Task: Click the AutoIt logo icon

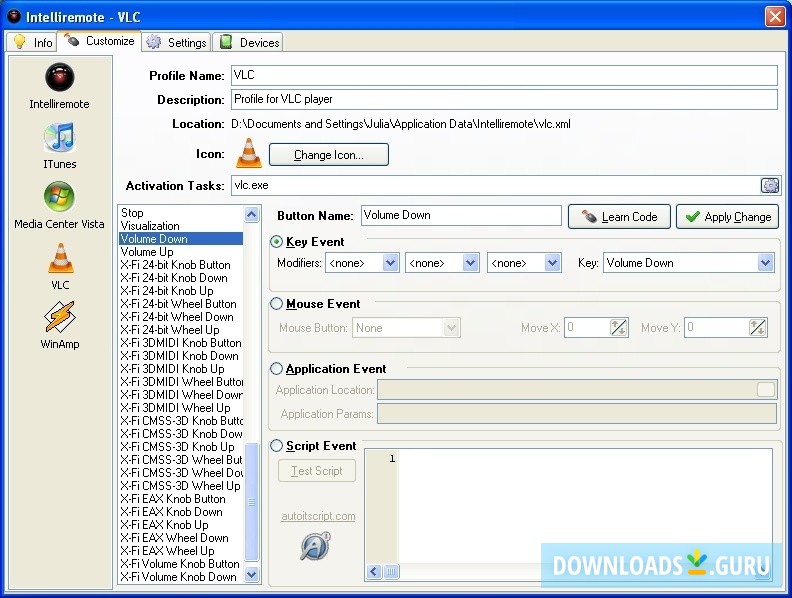Action: click(x=316, y=546)
